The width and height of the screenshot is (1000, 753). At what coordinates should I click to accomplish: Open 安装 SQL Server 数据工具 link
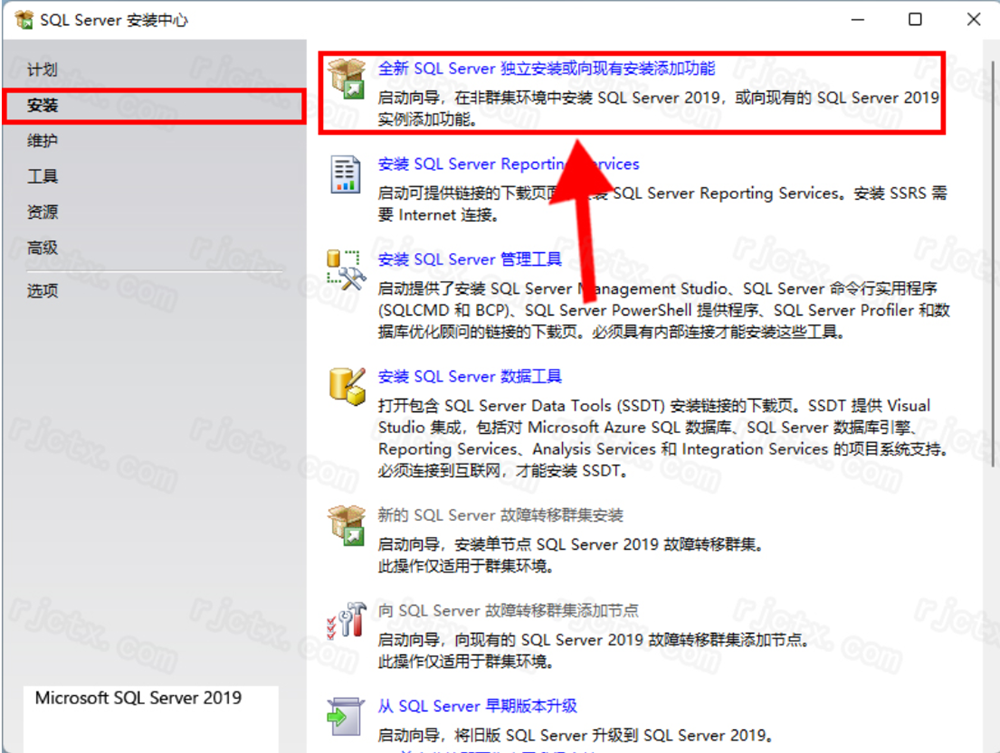(469, 376)
